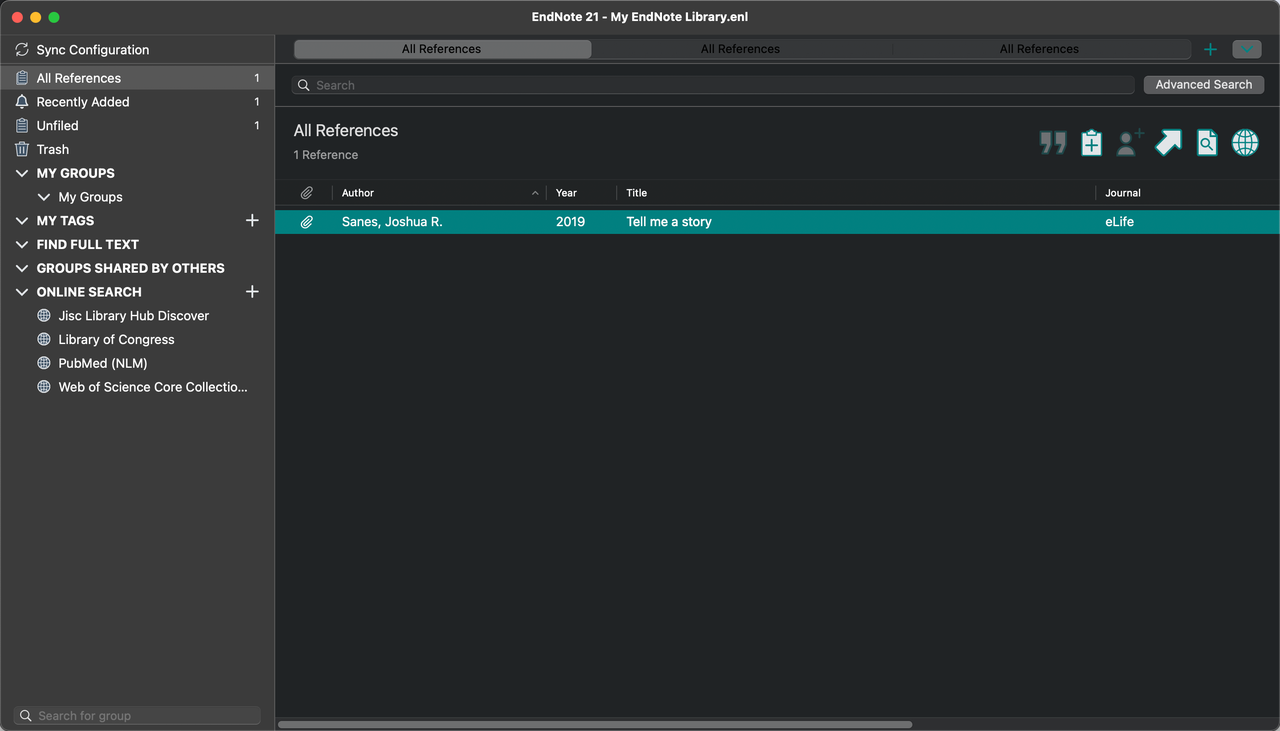
Task: Click globe icon next to Library of Congress
Action: tap(44, 340)
